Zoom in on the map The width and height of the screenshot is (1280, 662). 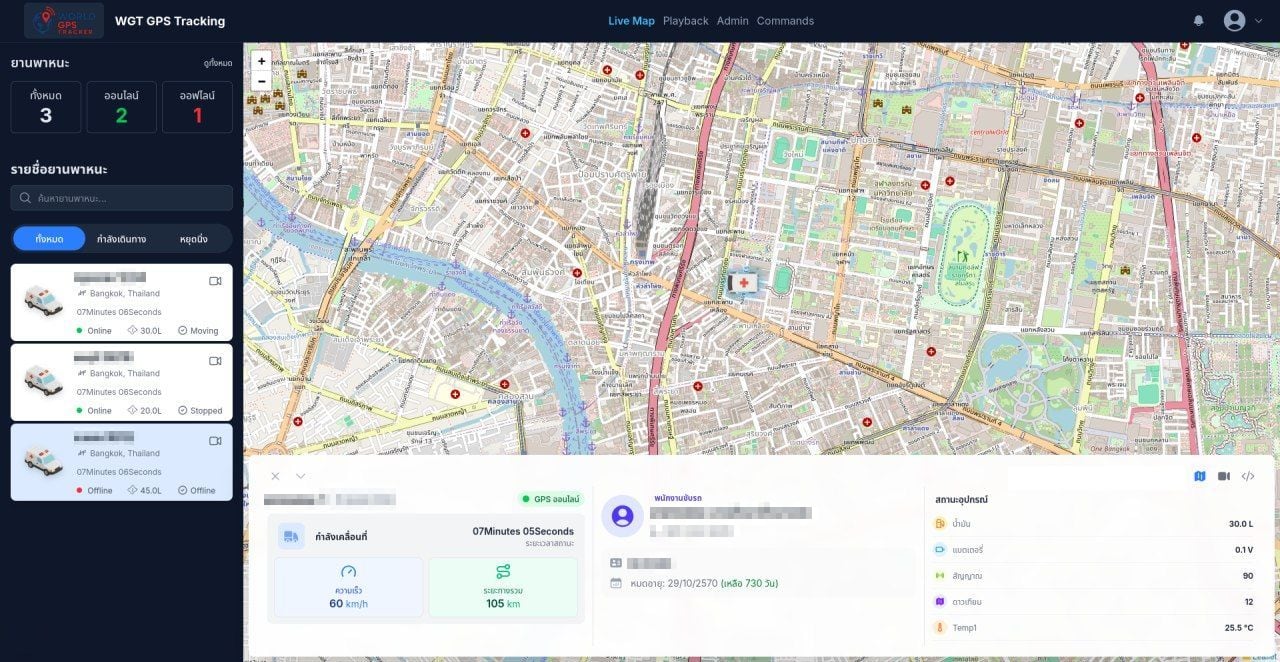(261, 61)
